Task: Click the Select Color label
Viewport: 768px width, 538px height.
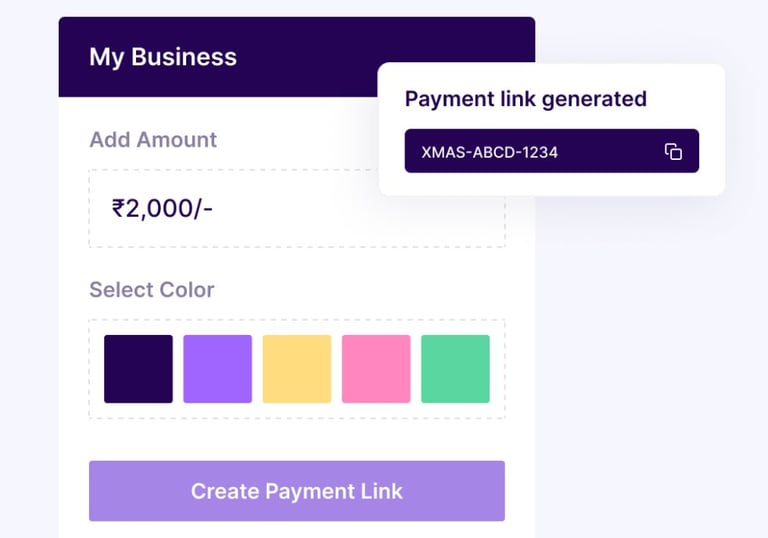Action: click(x=152, y=290)
